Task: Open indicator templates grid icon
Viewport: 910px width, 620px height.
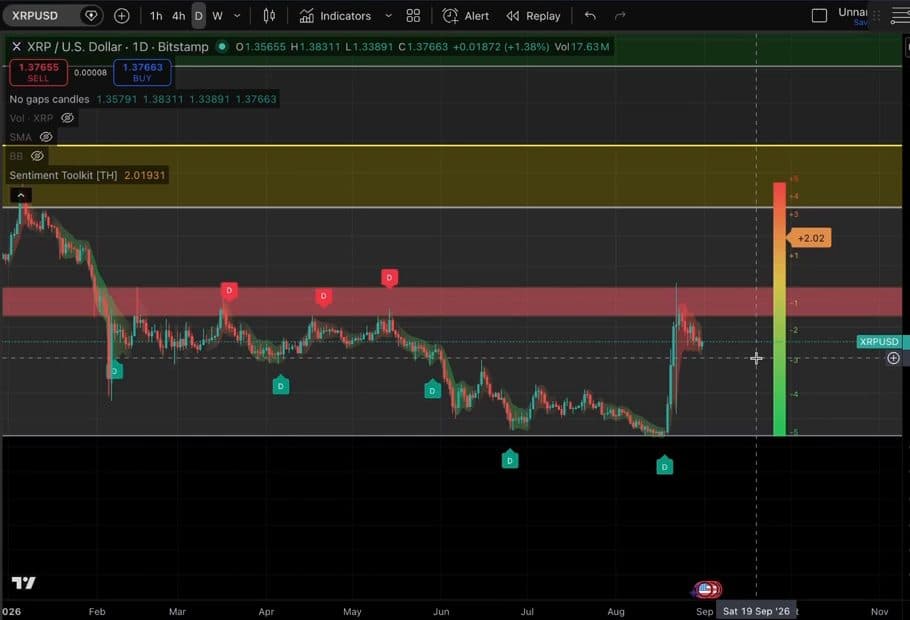Action: coord(413,16)
